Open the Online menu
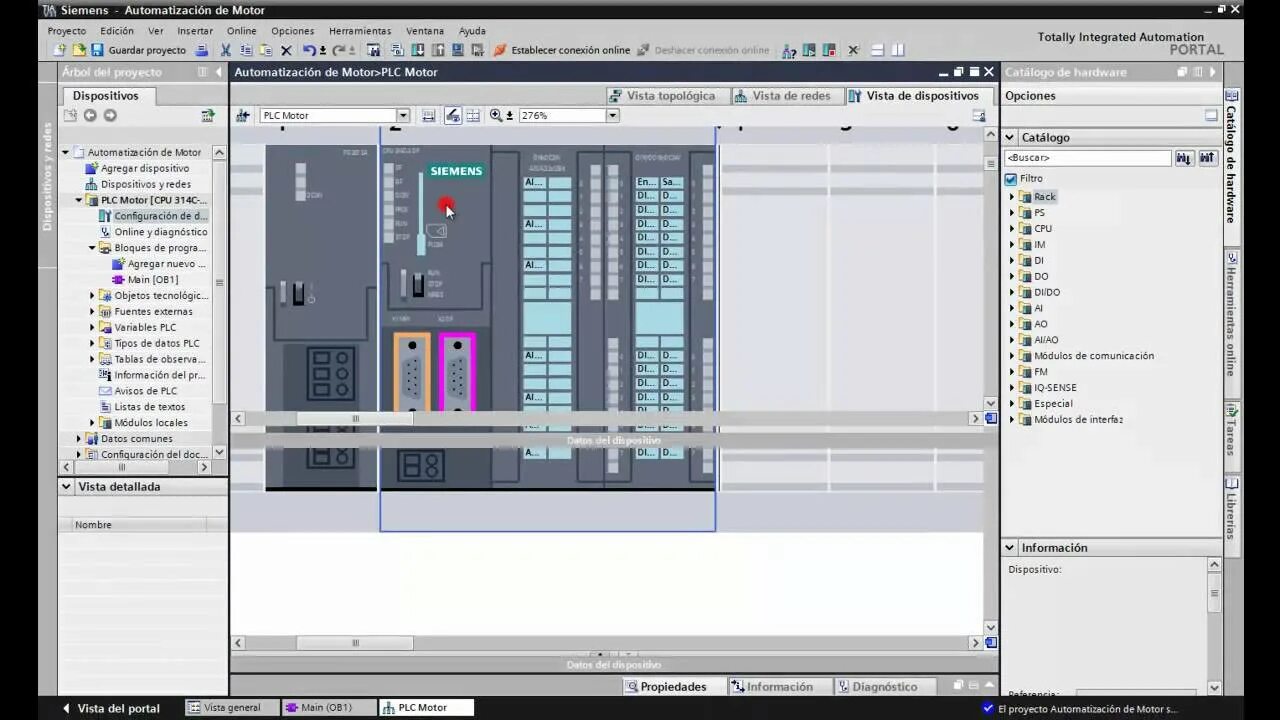1280x720 pixels. (241, 31)
